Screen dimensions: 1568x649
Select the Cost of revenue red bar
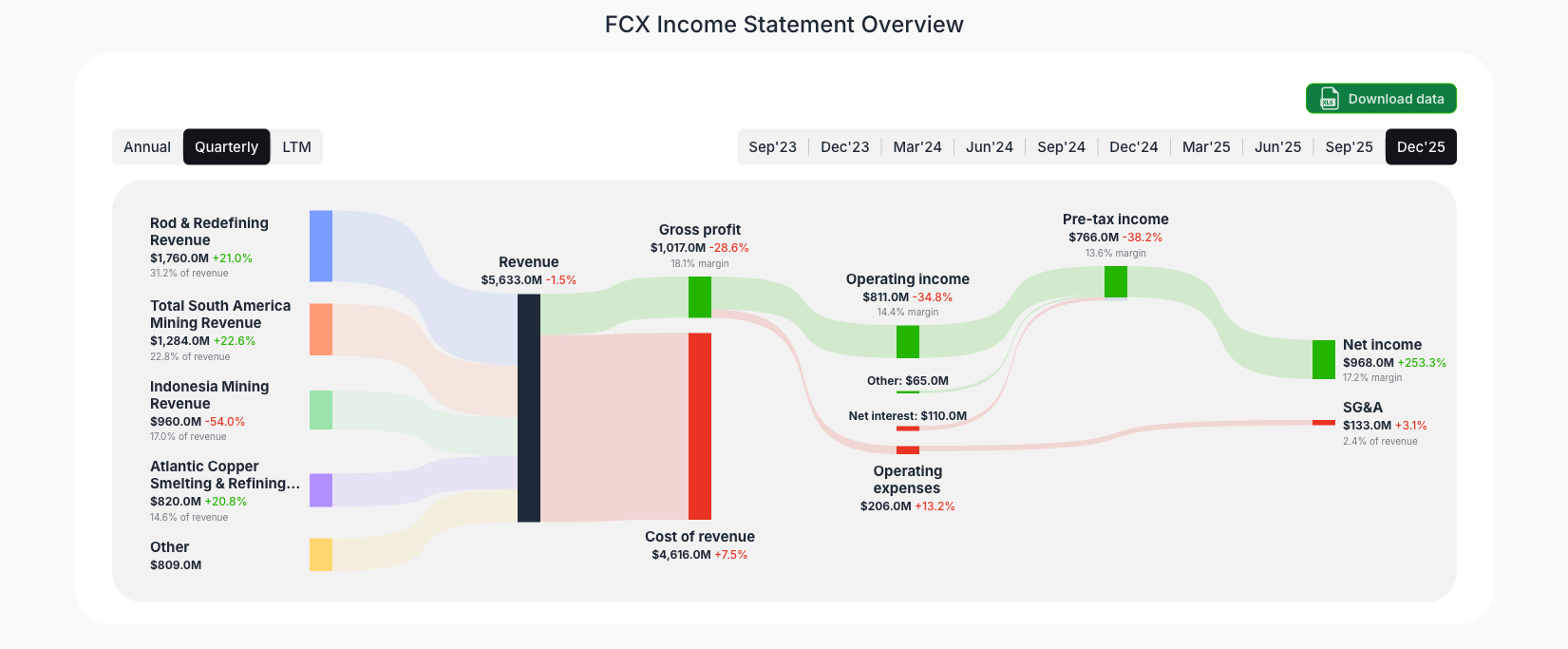point(700,428)
